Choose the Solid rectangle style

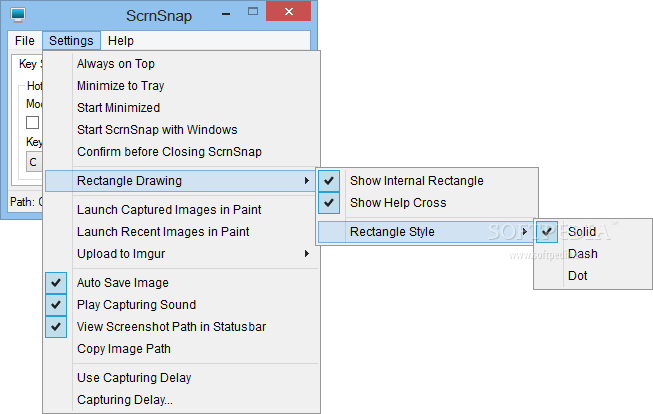(x=581, y=232)
